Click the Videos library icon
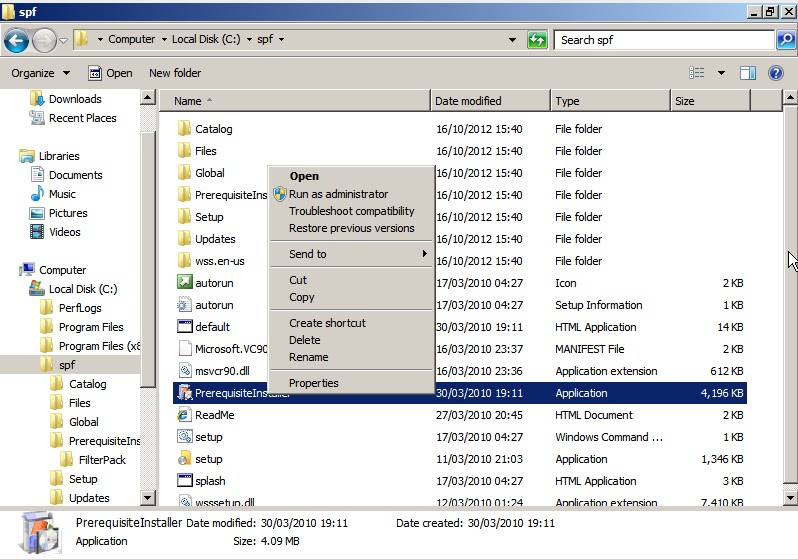This screenshot has height=560, width=798. (x=37, y=232)
